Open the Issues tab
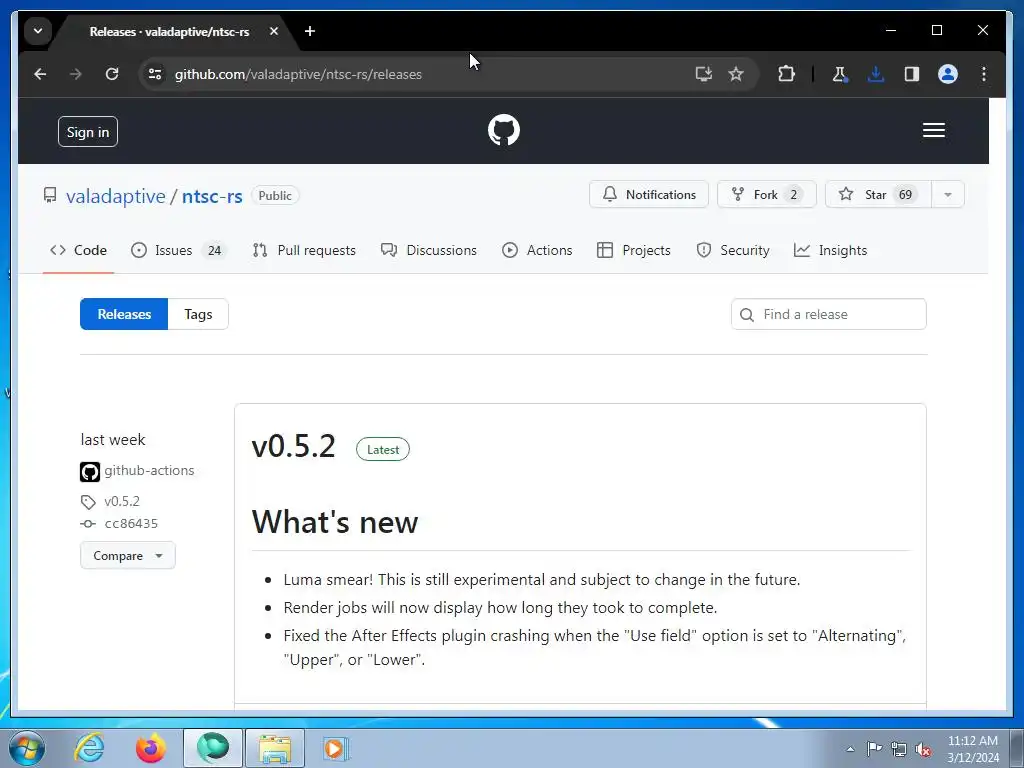The image size is (1024, 768). [179, 251]
